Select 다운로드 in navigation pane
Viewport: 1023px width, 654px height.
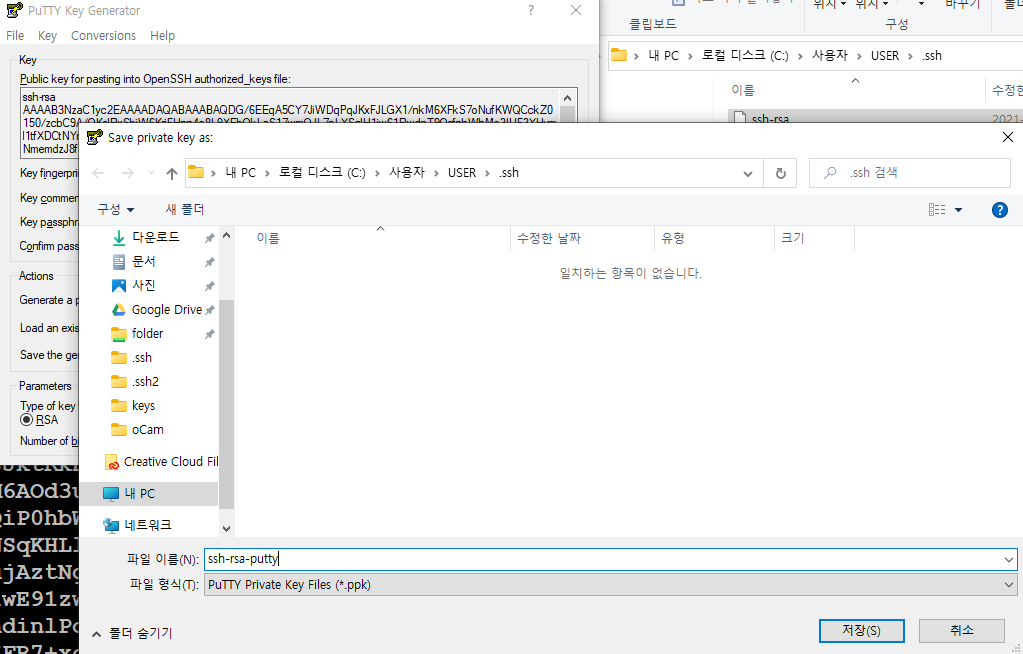[155, 237]
